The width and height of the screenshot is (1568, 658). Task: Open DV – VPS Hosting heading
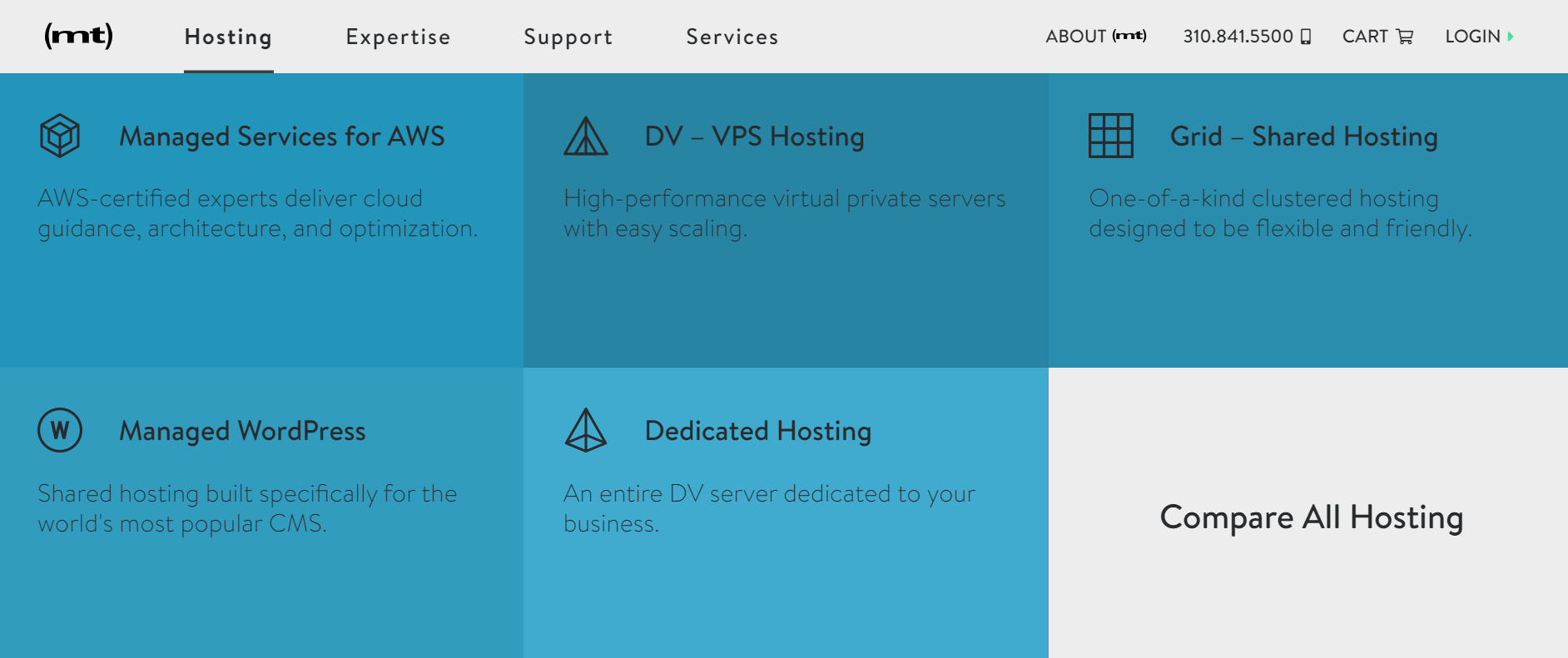[755, 136]
